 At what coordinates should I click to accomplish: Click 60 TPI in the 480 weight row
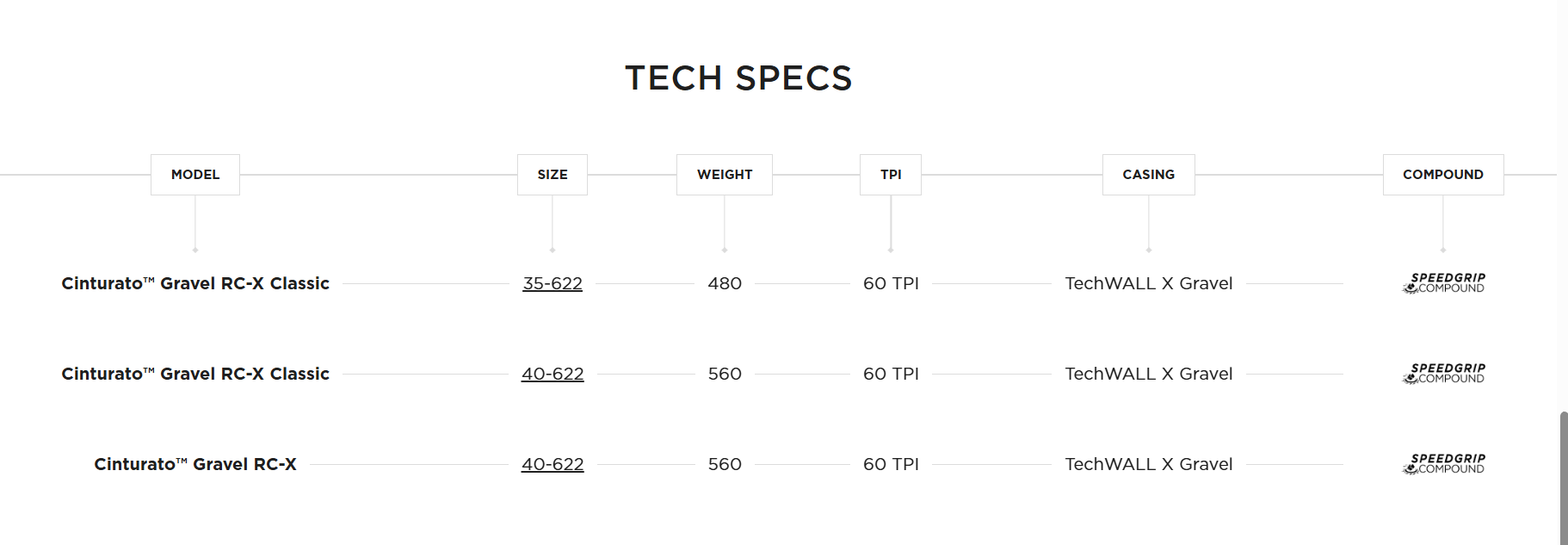click(x=891, y=283)
